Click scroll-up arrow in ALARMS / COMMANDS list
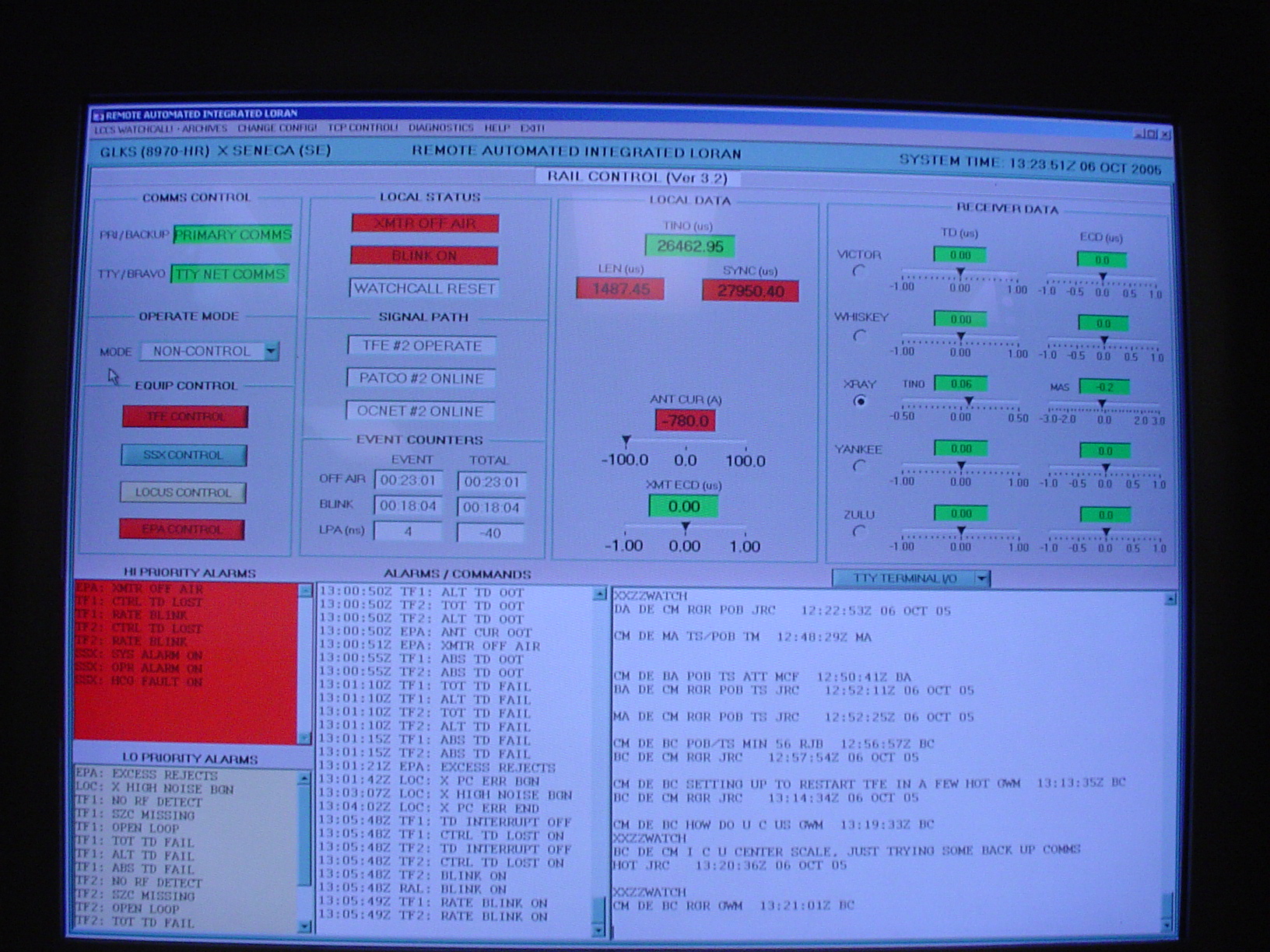The height and width of the screenshot is (952, 1270). pos(599,594)
